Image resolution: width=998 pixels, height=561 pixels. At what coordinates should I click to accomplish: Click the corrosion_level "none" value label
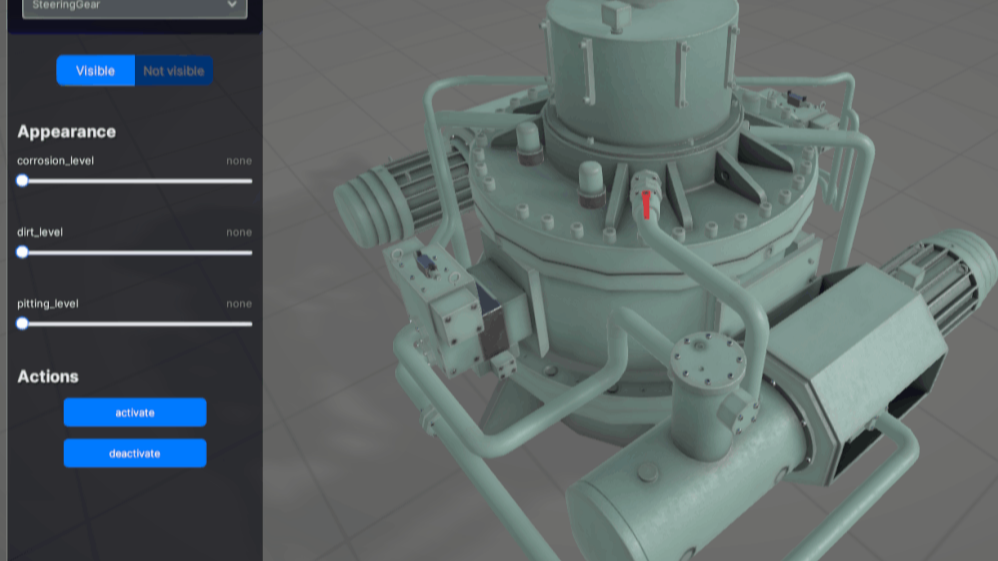[x=238, y=161]
